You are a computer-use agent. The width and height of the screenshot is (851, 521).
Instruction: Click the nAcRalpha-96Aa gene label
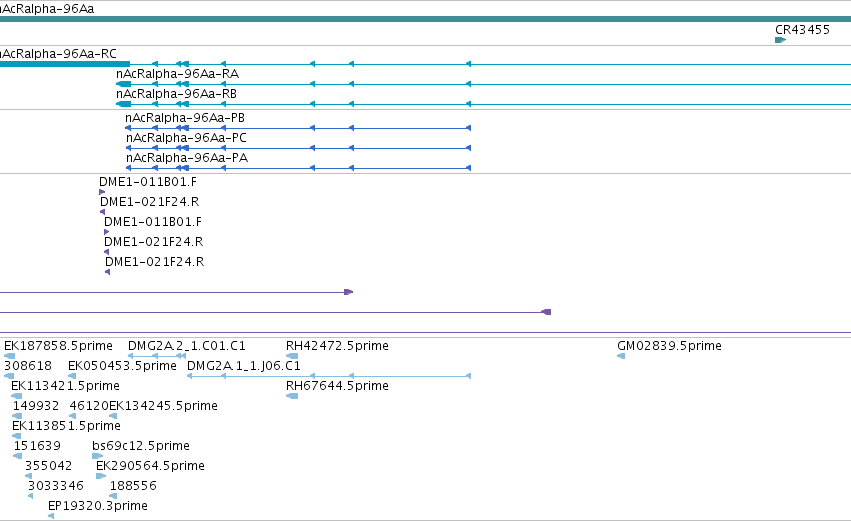47,9
